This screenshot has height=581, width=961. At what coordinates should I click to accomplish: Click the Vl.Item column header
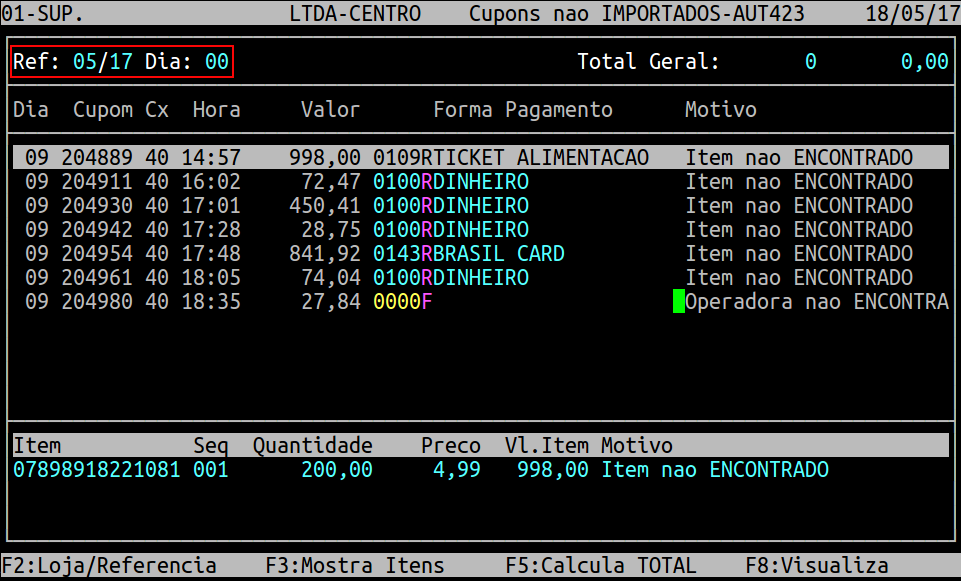(x=547, y=446)
